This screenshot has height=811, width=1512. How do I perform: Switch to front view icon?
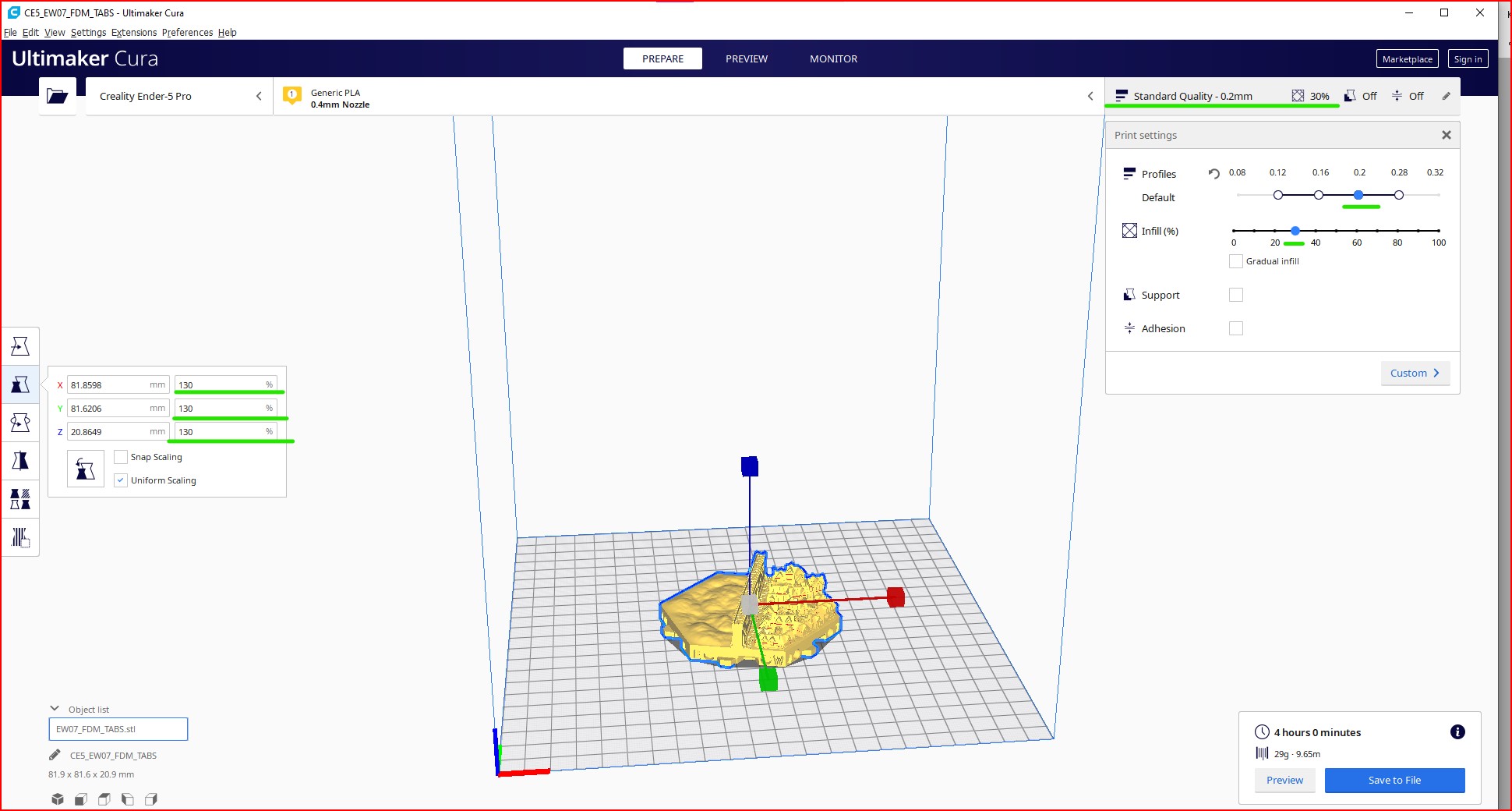(81, 799)
